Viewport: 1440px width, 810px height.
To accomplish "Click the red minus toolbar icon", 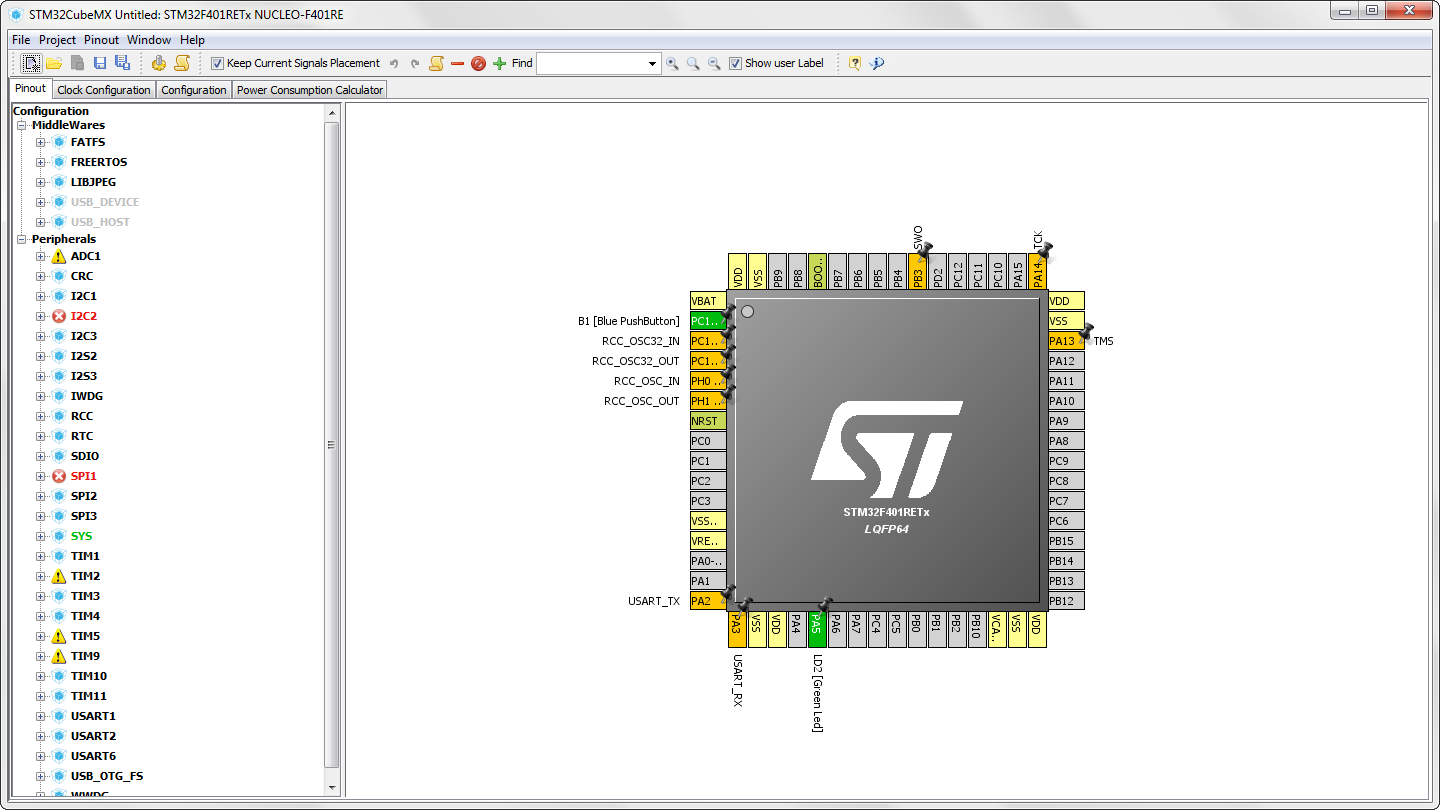I will 458,63.
